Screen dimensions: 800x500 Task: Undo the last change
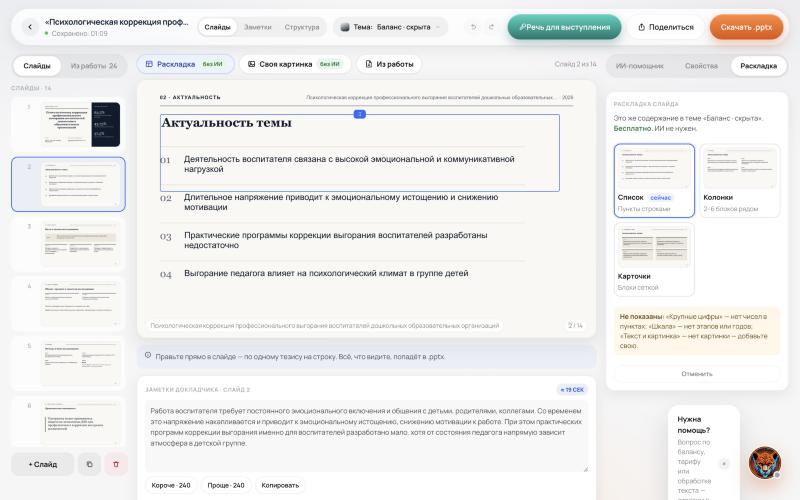tap(473, 27)
